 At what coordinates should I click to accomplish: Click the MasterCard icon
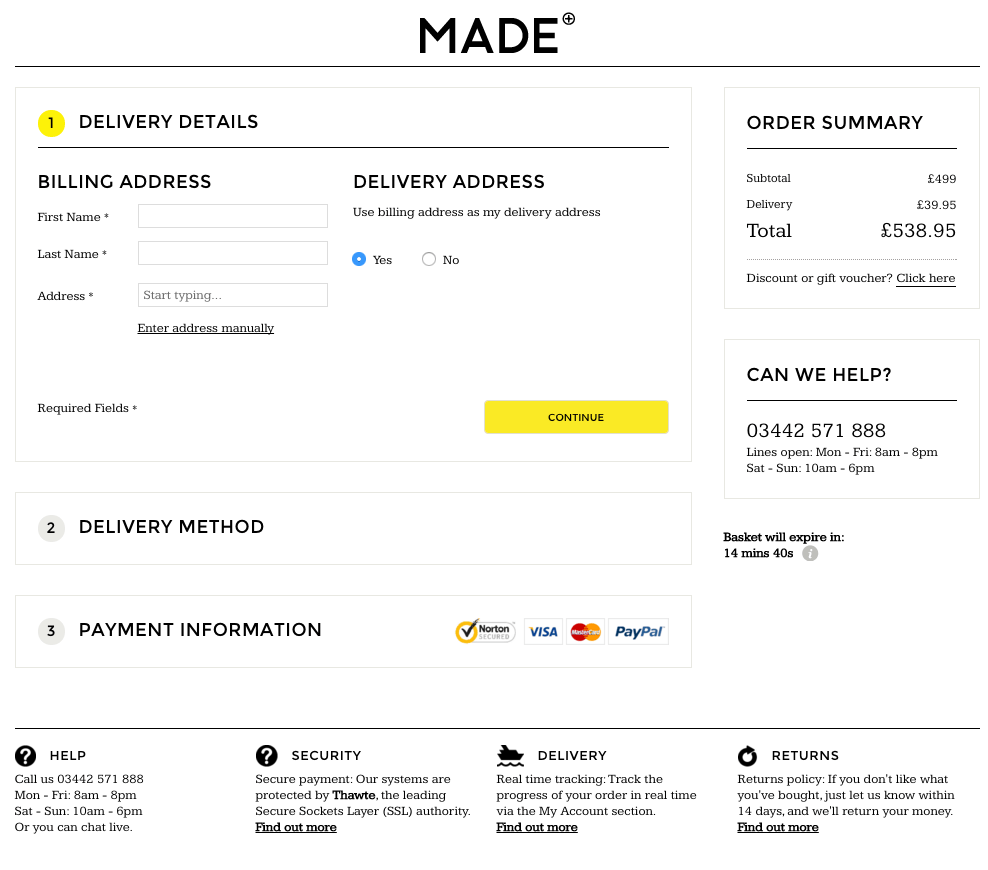point(585,631)
